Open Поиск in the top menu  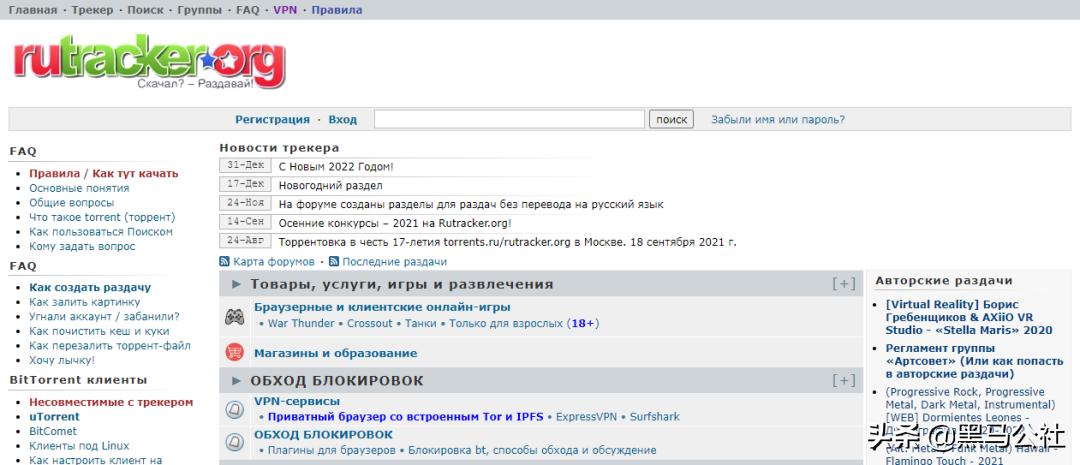pyautogui.click(x=145, y=10)
